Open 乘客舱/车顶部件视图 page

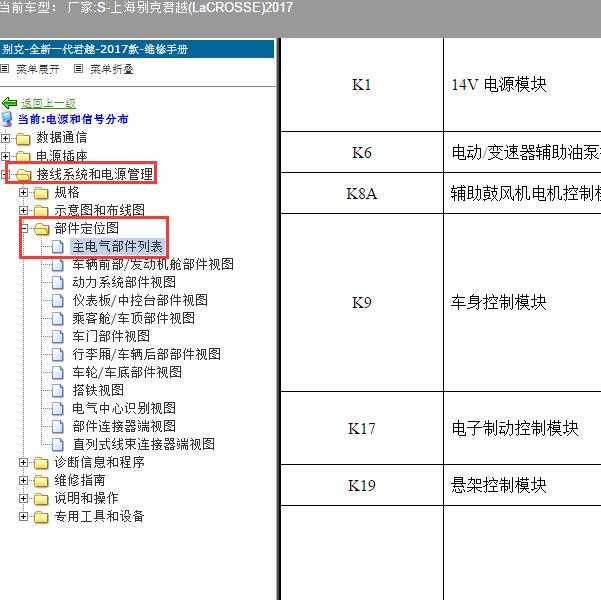click(x=133, y=318)
